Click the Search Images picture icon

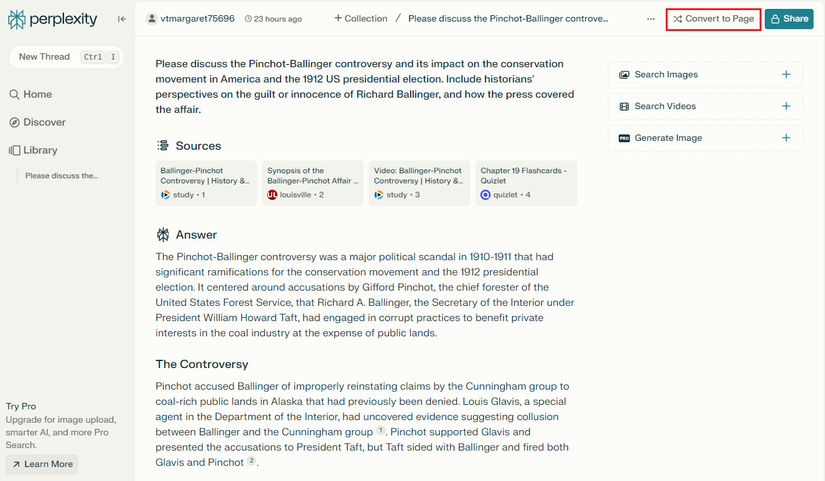click(624, 75)
